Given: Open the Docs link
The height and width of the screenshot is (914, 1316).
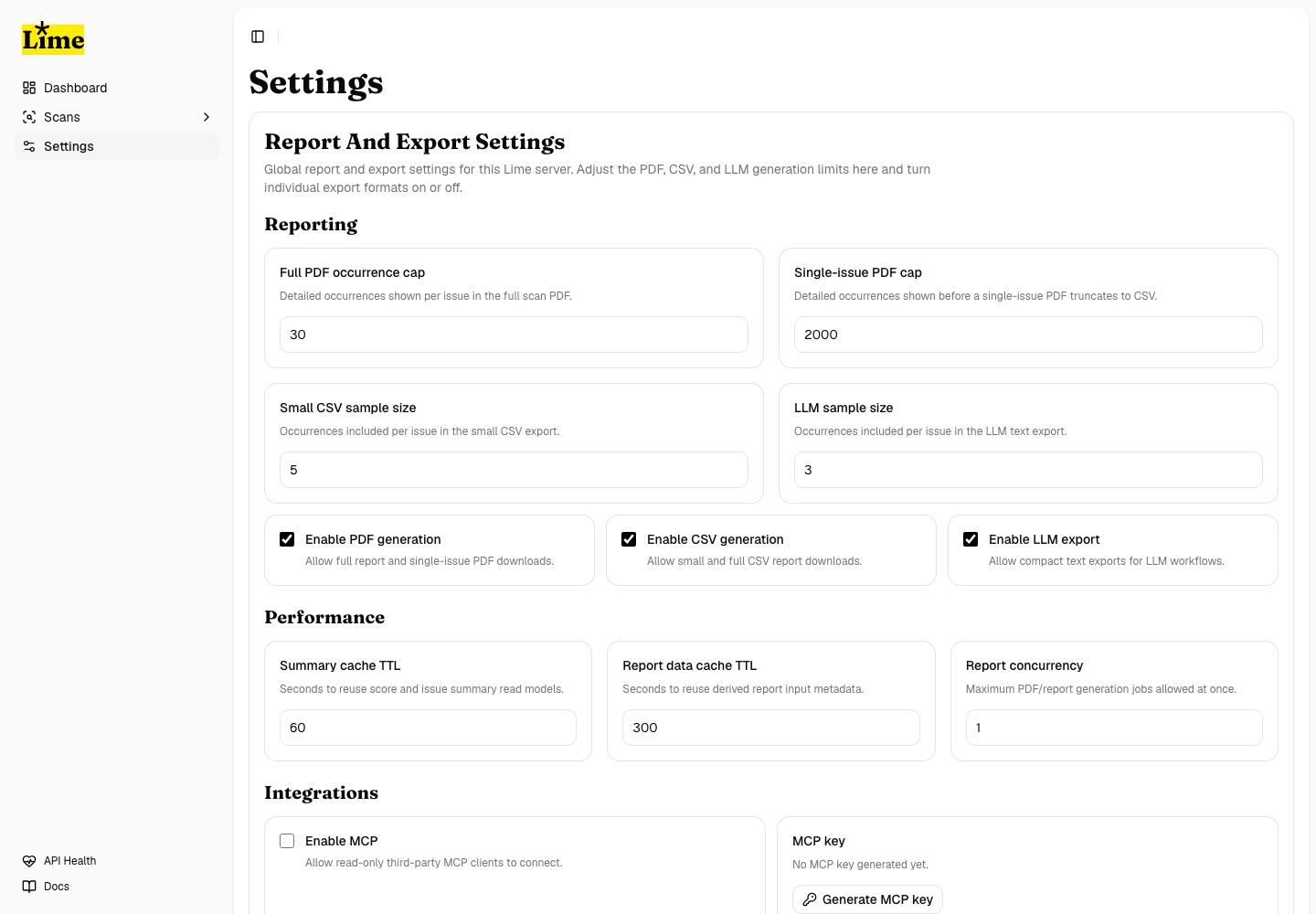Looking at the screenshot, I should [56, 886].
